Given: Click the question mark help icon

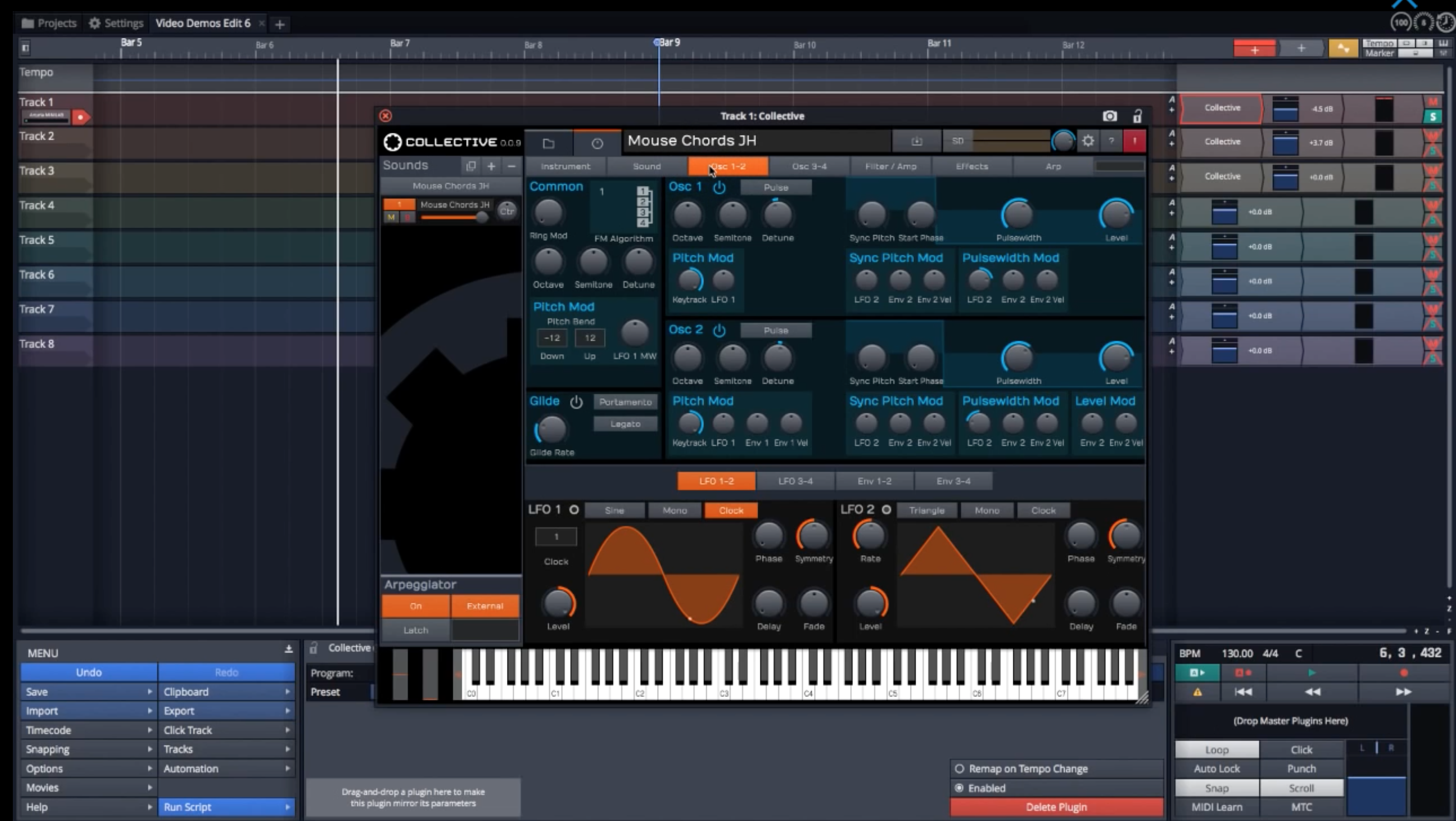Looking at the screenshot, I should (1111, 141).
